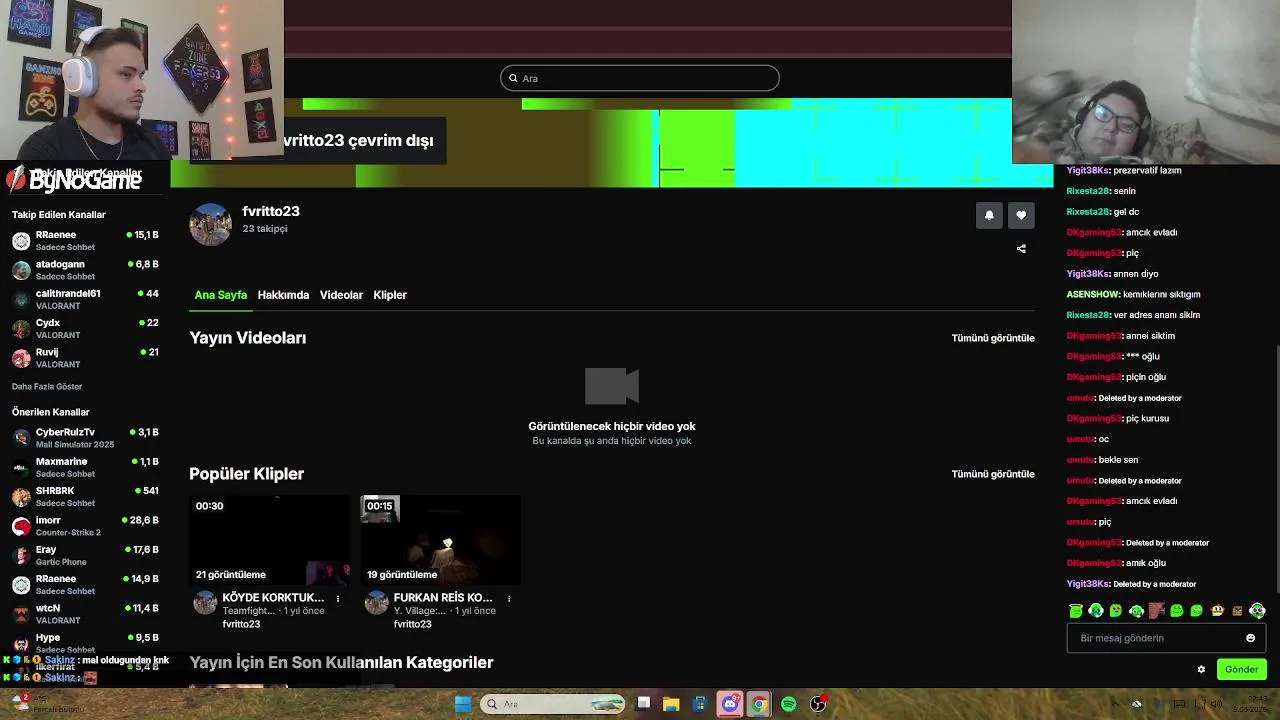
Task: Click fvritto23 channel name heading
Action: (x=271, y=212)
